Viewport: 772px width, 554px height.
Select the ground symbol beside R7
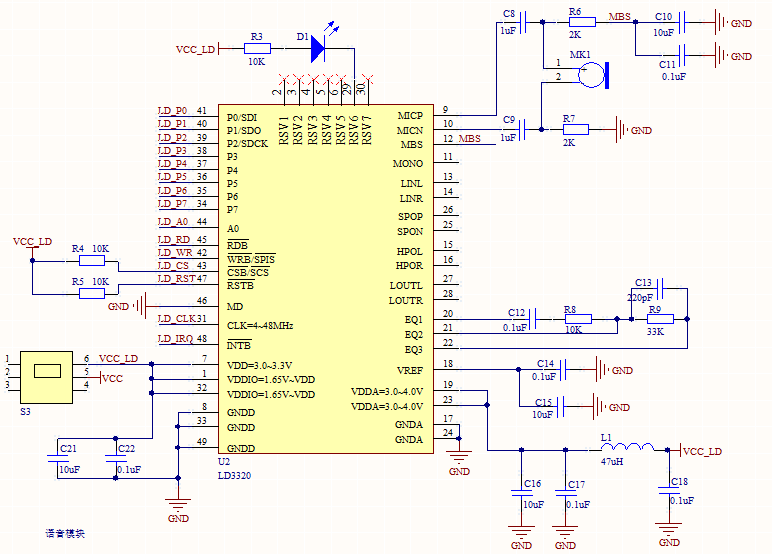[x=621, y=130]
